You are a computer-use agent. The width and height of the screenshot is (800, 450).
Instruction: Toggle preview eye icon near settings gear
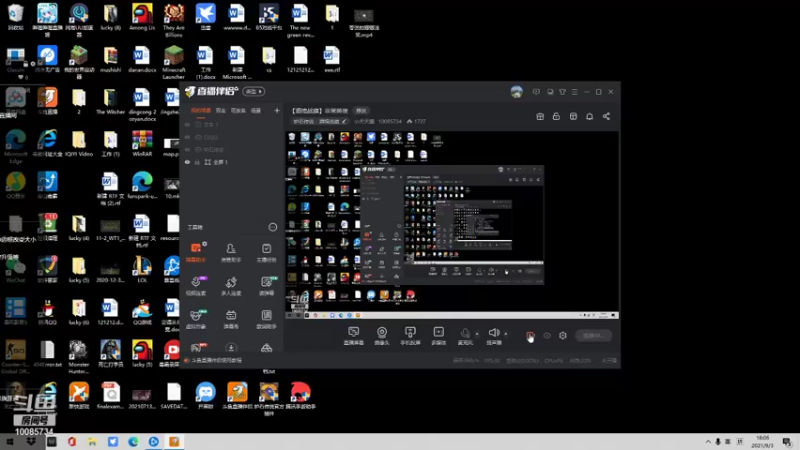547,336
